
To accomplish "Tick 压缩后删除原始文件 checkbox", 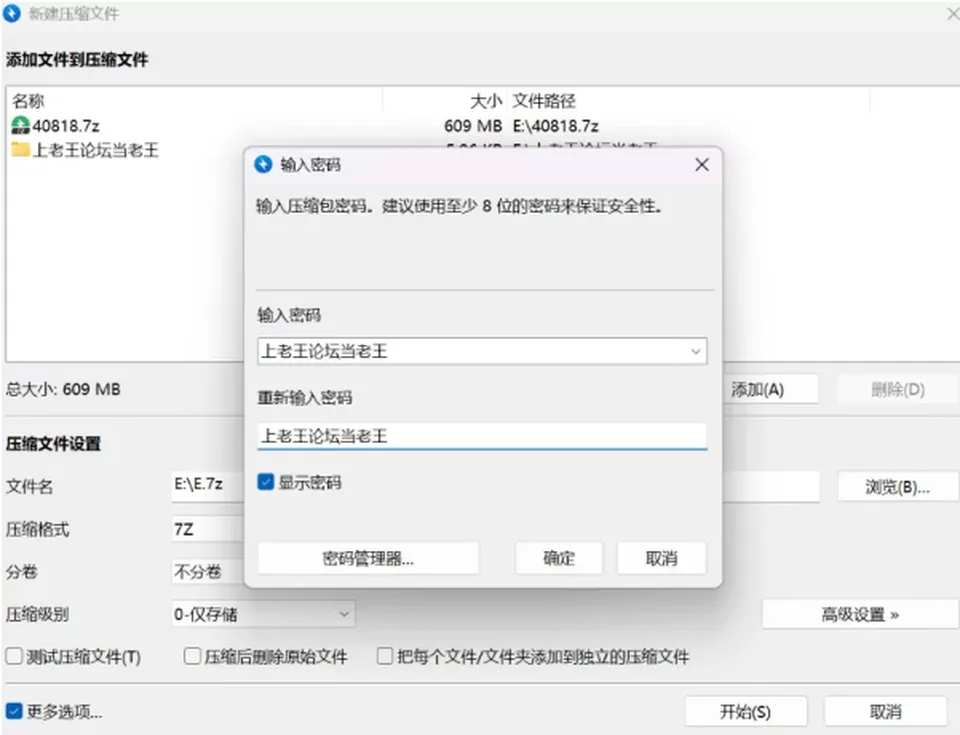I will point(192,656).
